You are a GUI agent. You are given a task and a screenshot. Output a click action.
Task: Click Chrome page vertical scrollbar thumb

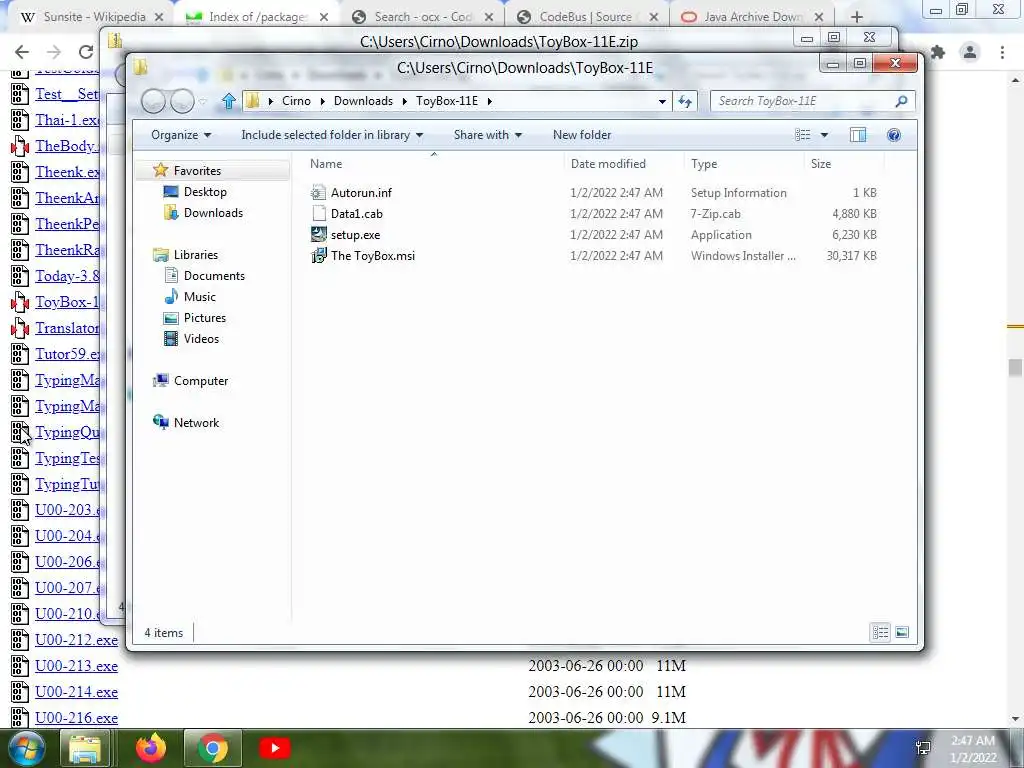tap(1015, 367)
